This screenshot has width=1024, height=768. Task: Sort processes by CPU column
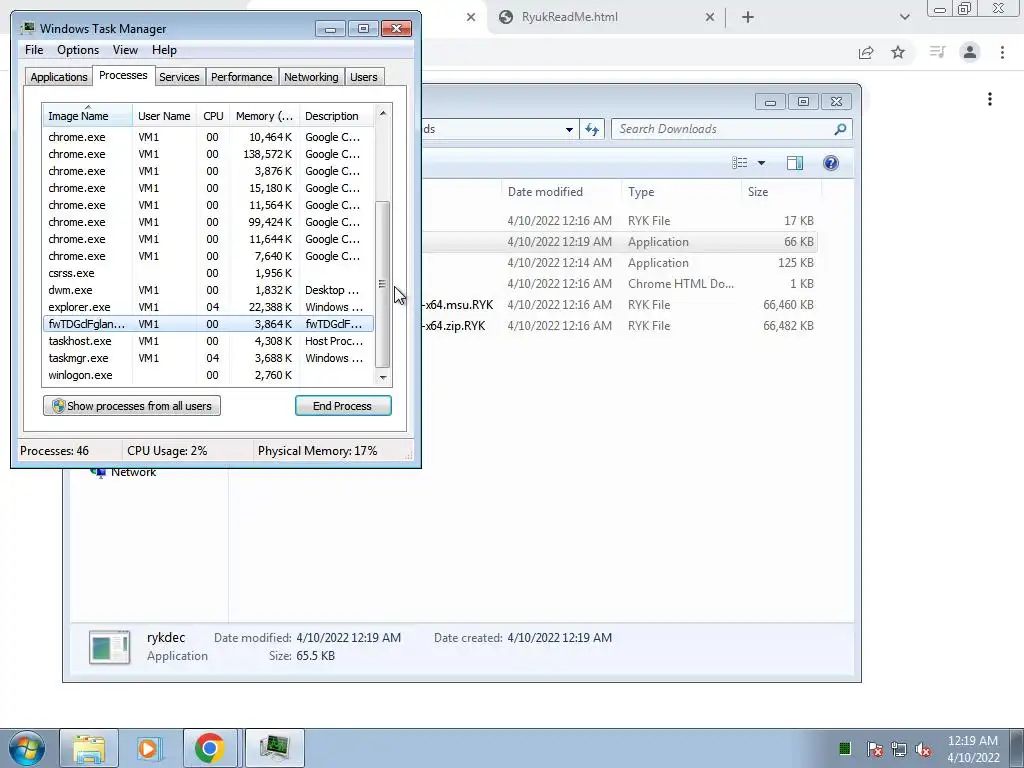(x=213, y=116)
